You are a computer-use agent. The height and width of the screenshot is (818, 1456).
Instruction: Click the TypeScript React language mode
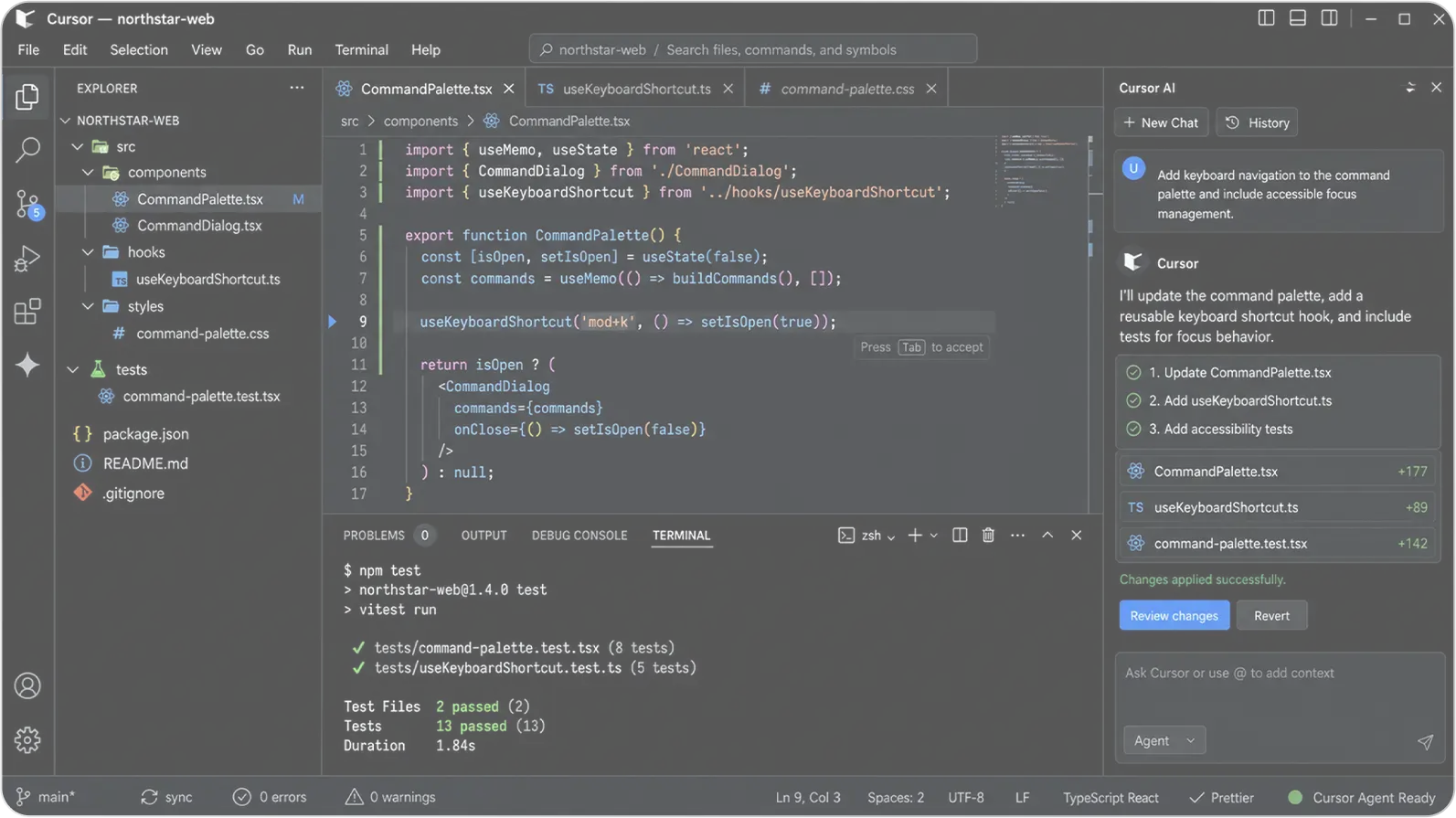1111,797
